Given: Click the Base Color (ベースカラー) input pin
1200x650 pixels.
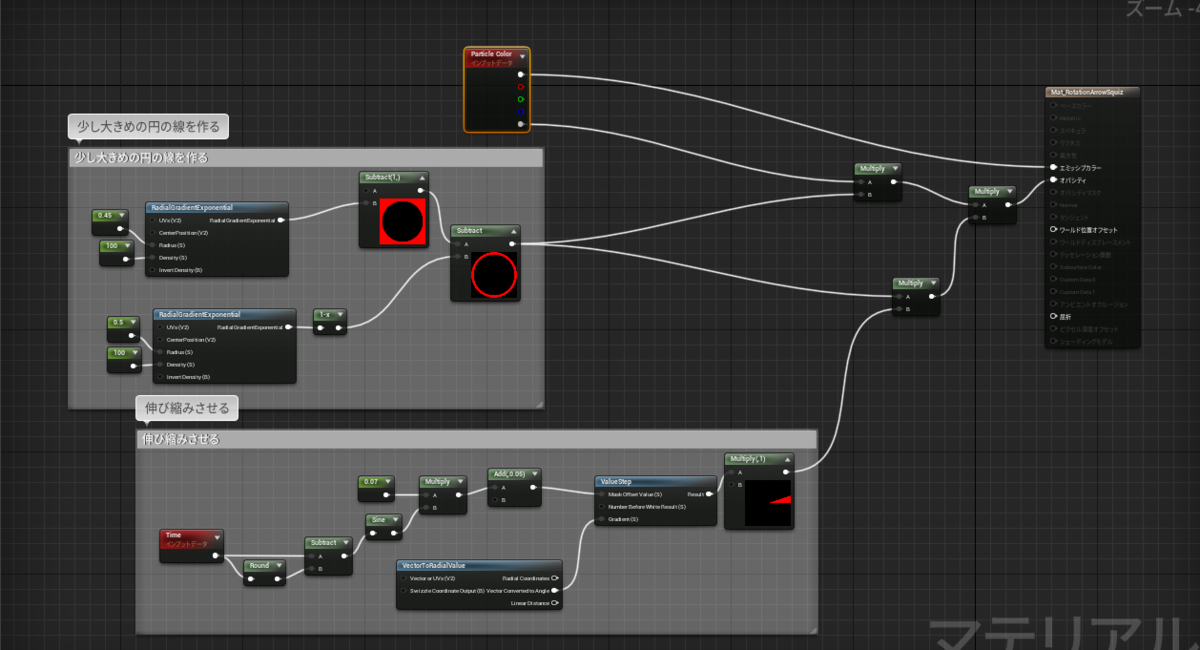Looking at the screenshot, I should [x=1054, y=105].
